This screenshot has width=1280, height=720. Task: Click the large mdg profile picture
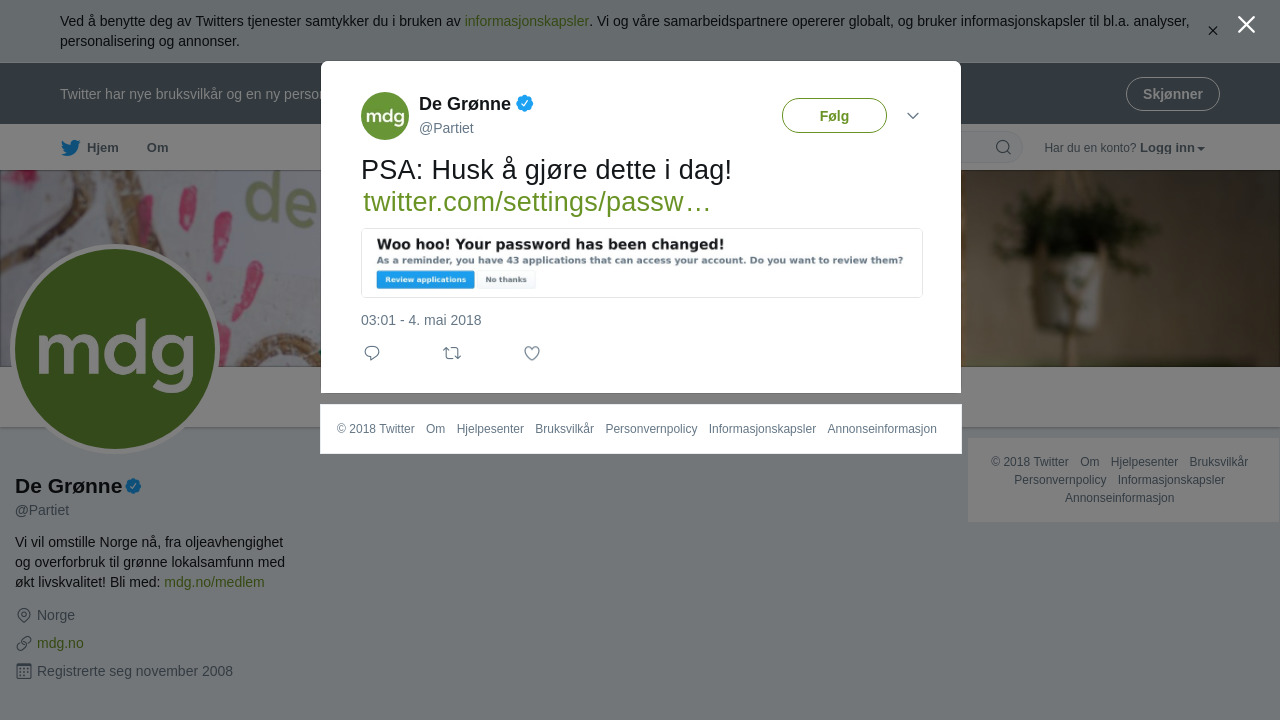click(115, 349)
